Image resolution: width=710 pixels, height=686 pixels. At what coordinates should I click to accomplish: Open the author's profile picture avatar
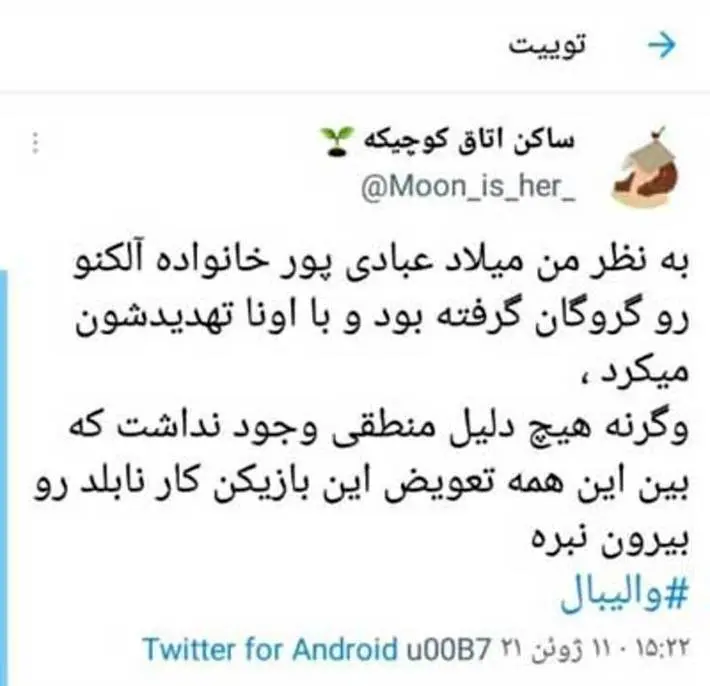pos(645,168)
